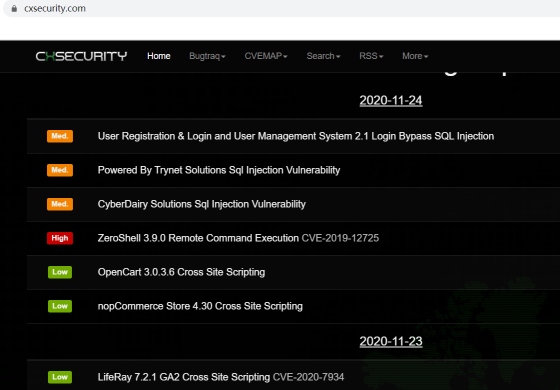Go to the Home nav item
The image size is (560, 390).
[159, 56]
